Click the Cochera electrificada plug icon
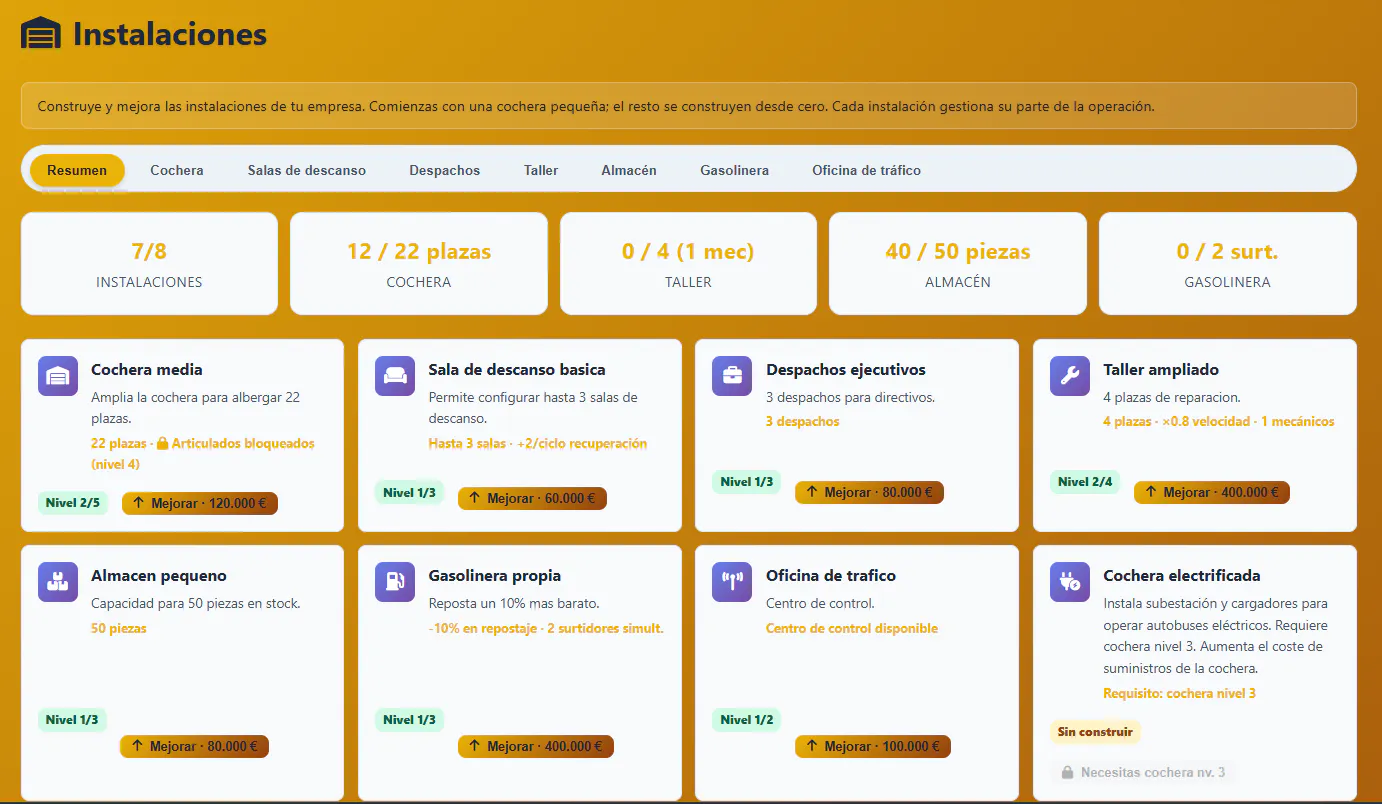Viewport: 1382px width, 804px height. [1069, 582]
